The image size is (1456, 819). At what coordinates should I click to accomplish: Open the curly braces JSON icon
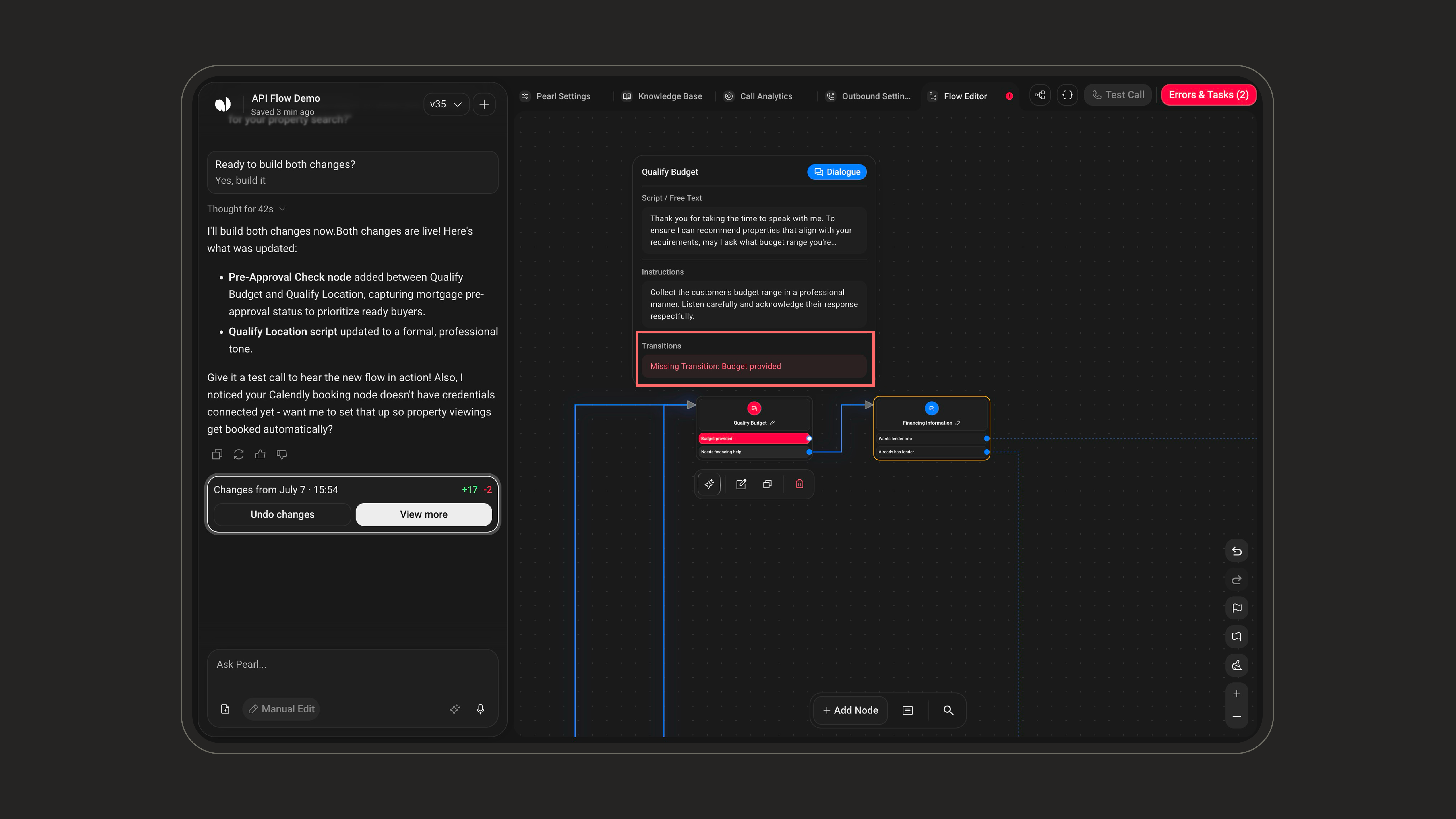1067,95
